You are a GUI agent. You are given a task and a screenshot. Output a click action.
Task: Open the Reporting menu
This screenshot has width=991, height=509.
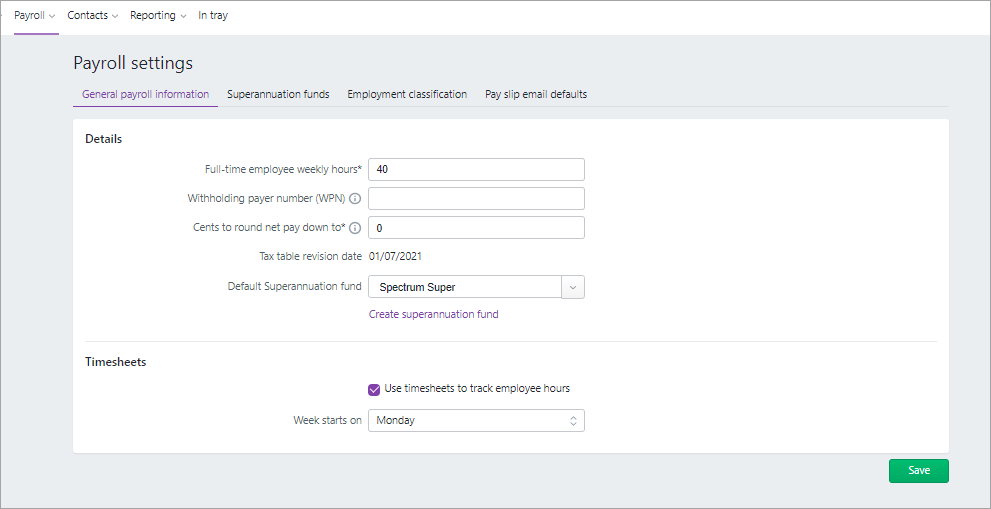(x=158, y=16)
